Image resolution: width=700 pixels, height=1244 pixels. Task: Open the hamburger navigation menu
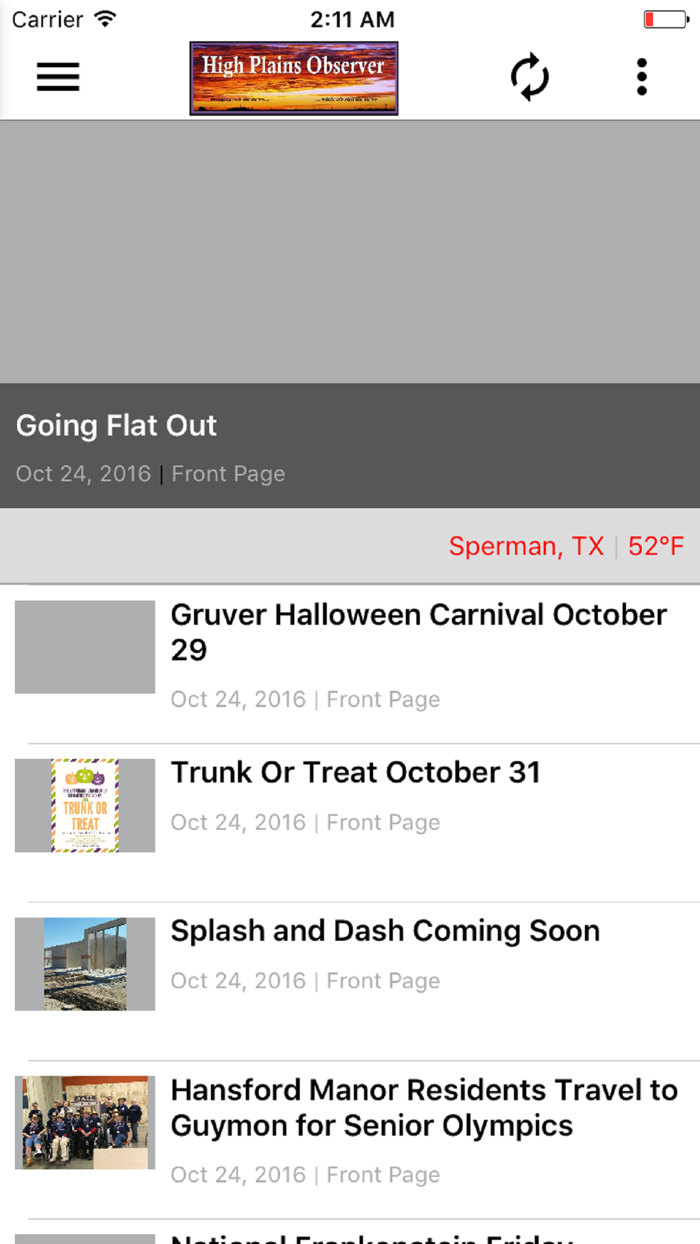click(x=58, y=77)
